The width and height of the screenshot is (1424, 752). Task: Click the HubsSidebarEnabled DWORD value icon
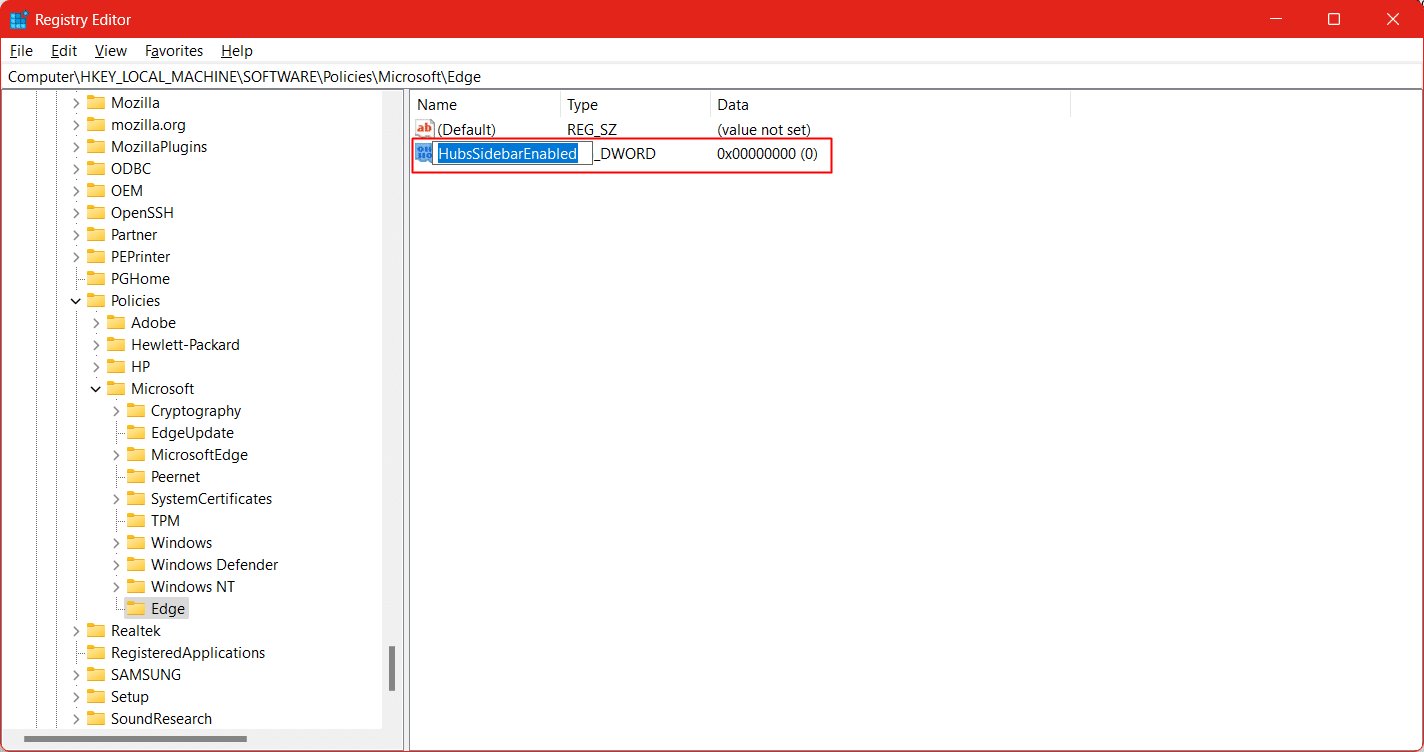click(x=424, y=153)
